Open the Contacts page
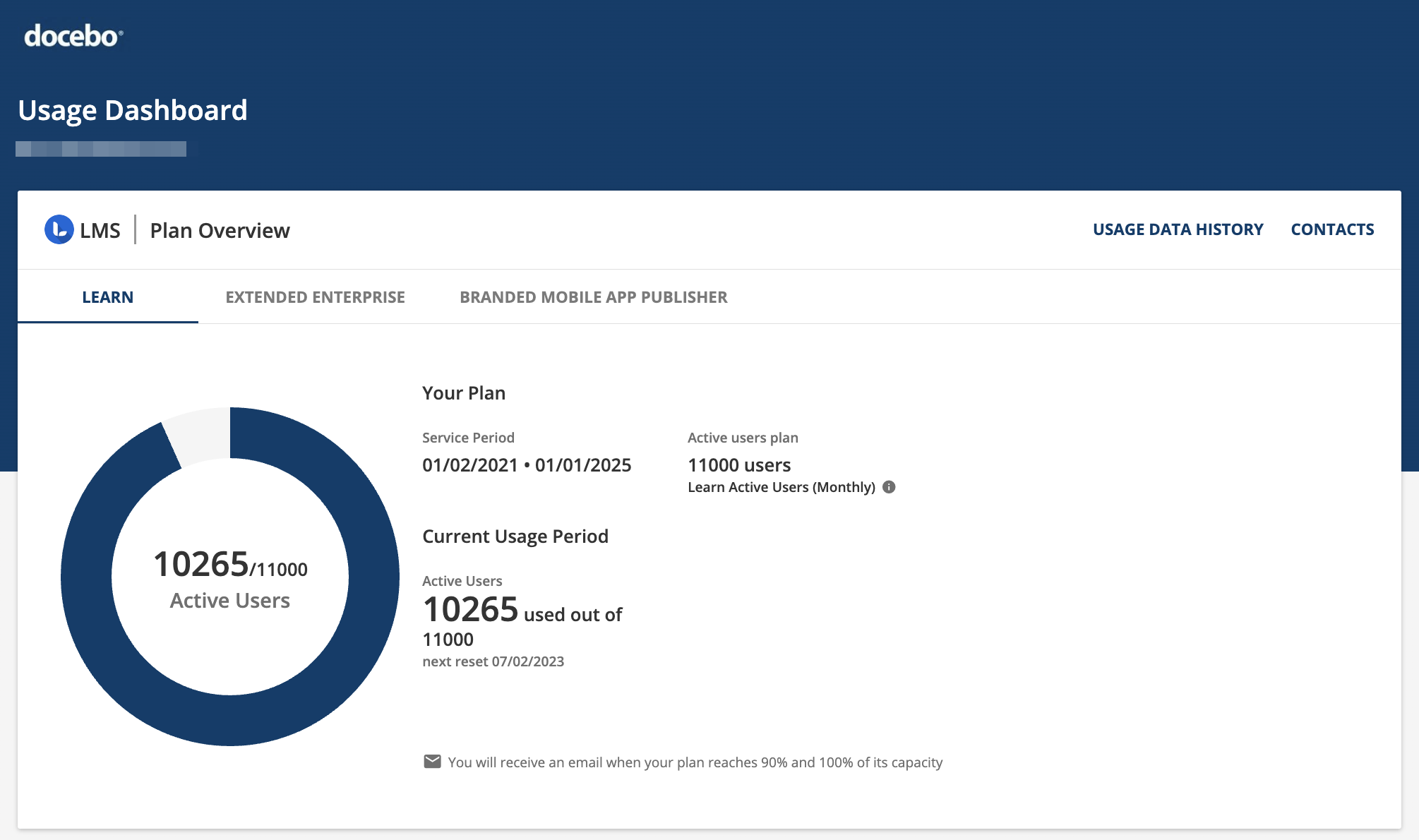Screen dimensions: 1419x840 click(1331, 229)
